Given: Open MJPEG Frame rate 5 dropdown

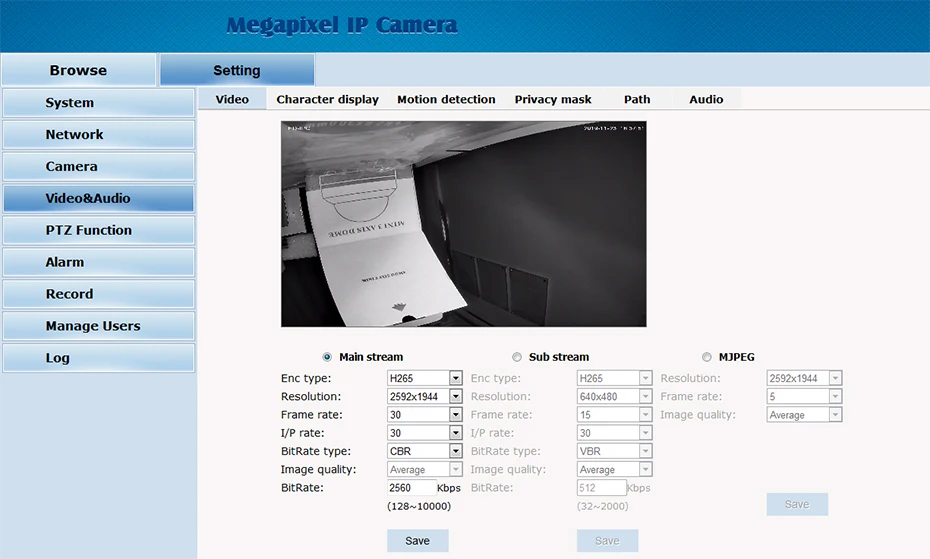Looking at the screenshot, I should coord(804,396).
